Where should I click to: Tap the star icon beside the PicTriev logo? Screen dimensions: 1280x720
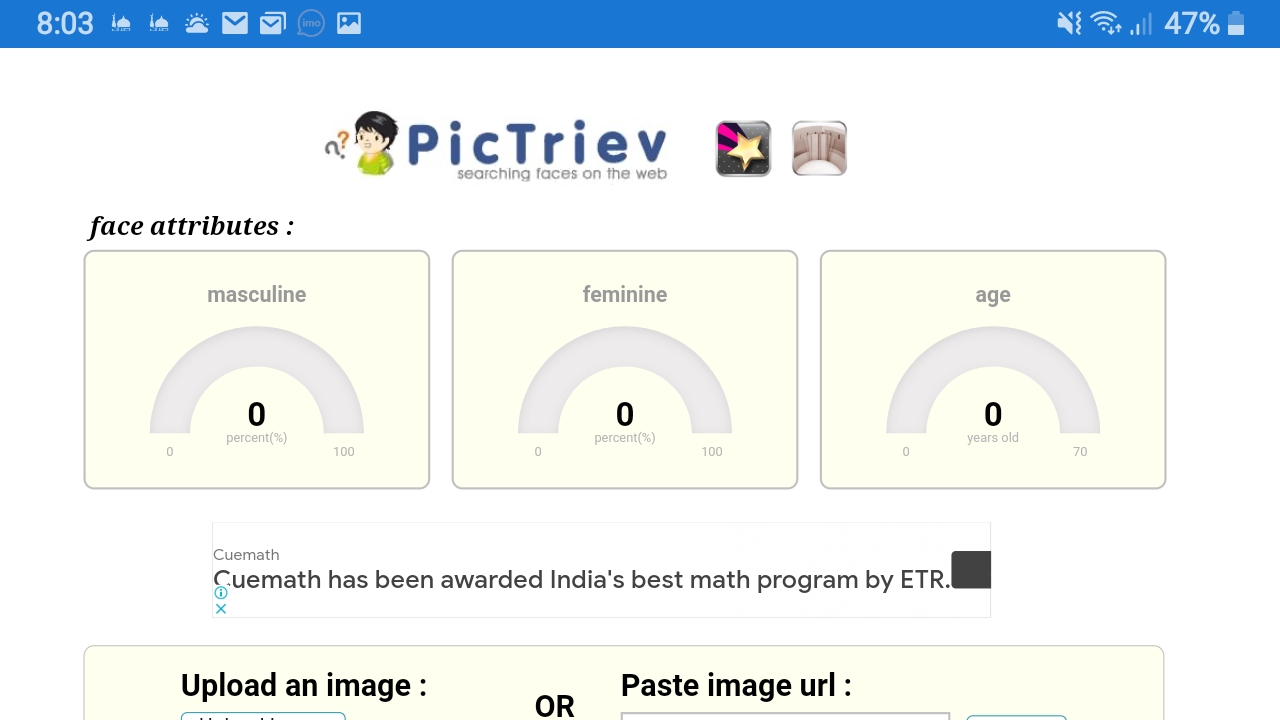pos(743,148)
